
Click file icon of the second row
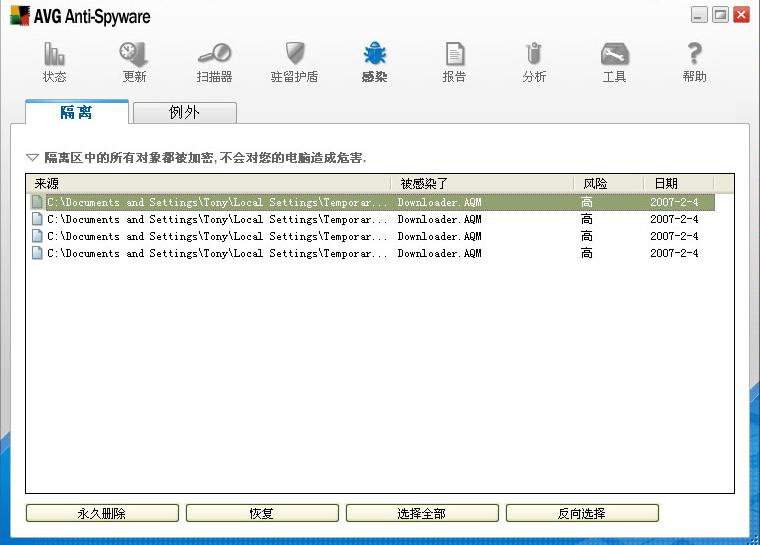pos(37,219)
